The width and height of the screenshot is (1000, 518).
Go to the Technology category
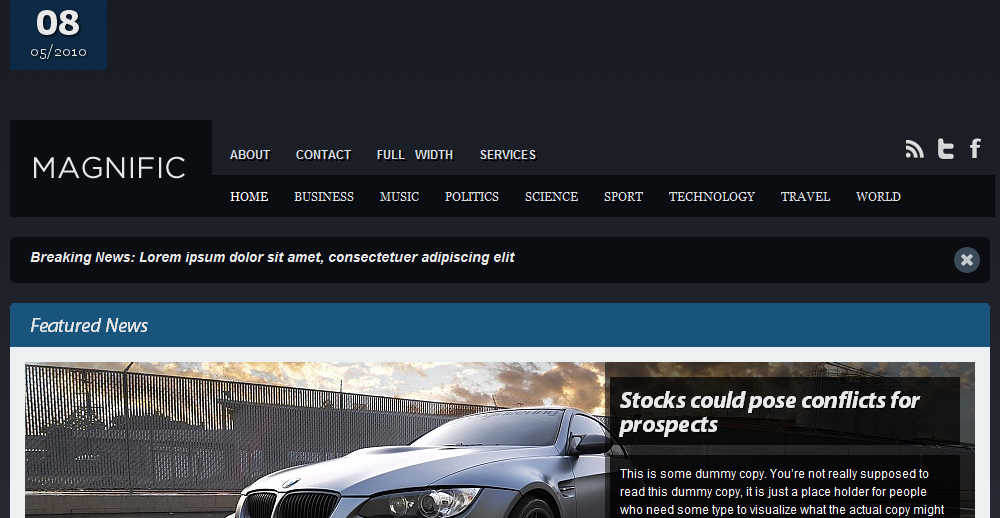(712, 196)
